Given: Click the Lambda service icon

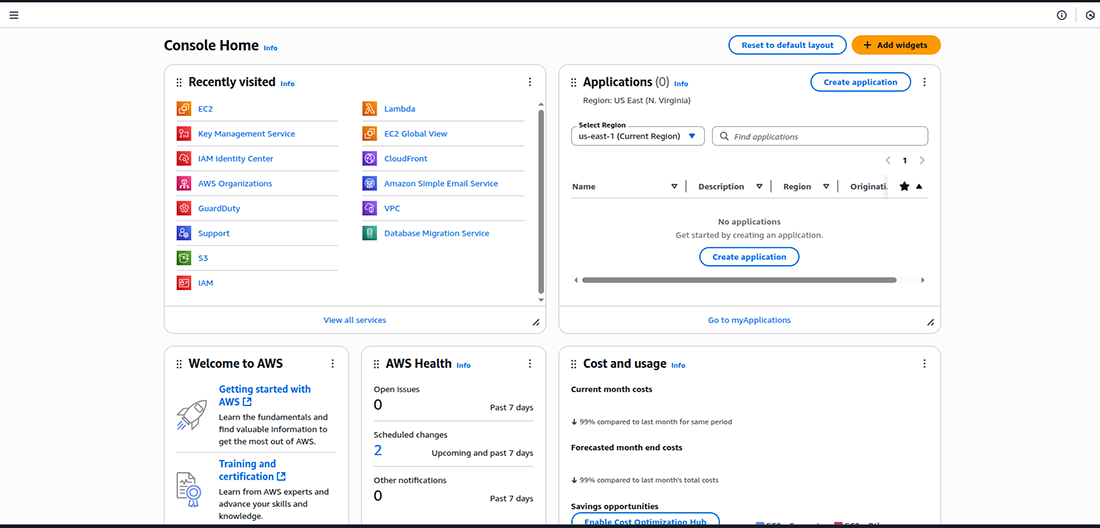Looking at the screenshot, I should click(370, 109).
